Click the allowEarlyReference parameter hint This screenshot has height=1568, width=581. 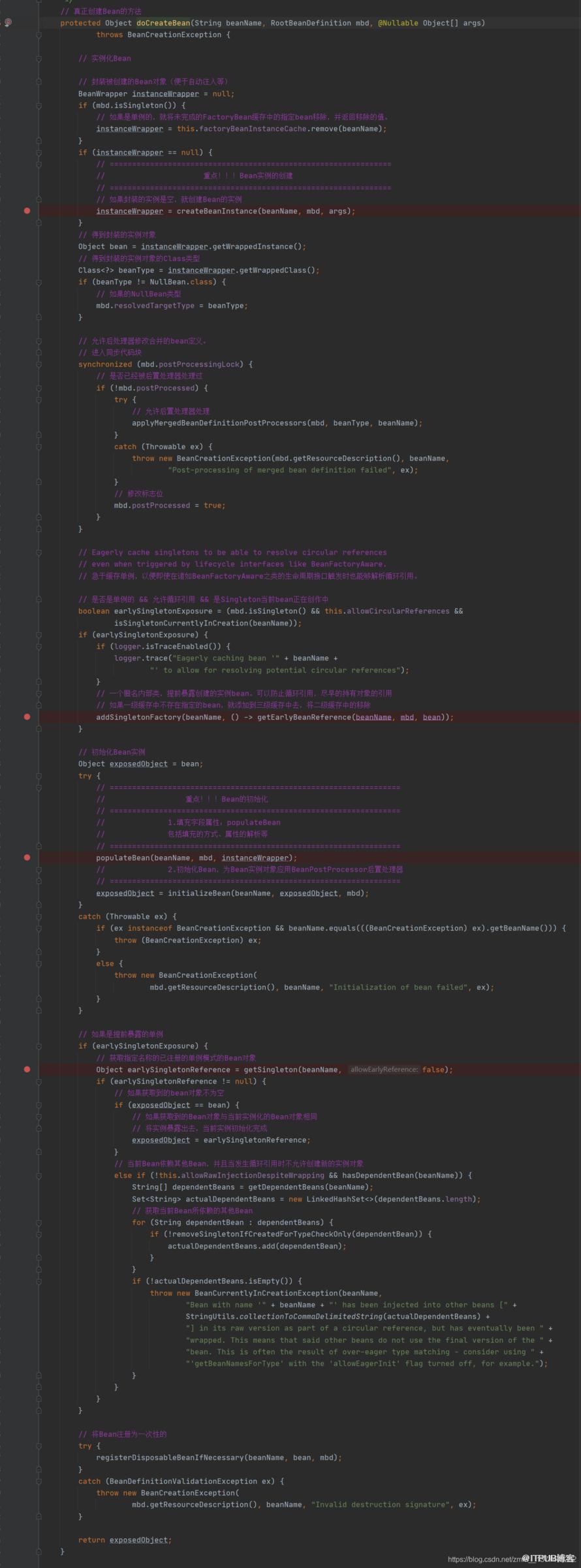[x=384, y=1070]
